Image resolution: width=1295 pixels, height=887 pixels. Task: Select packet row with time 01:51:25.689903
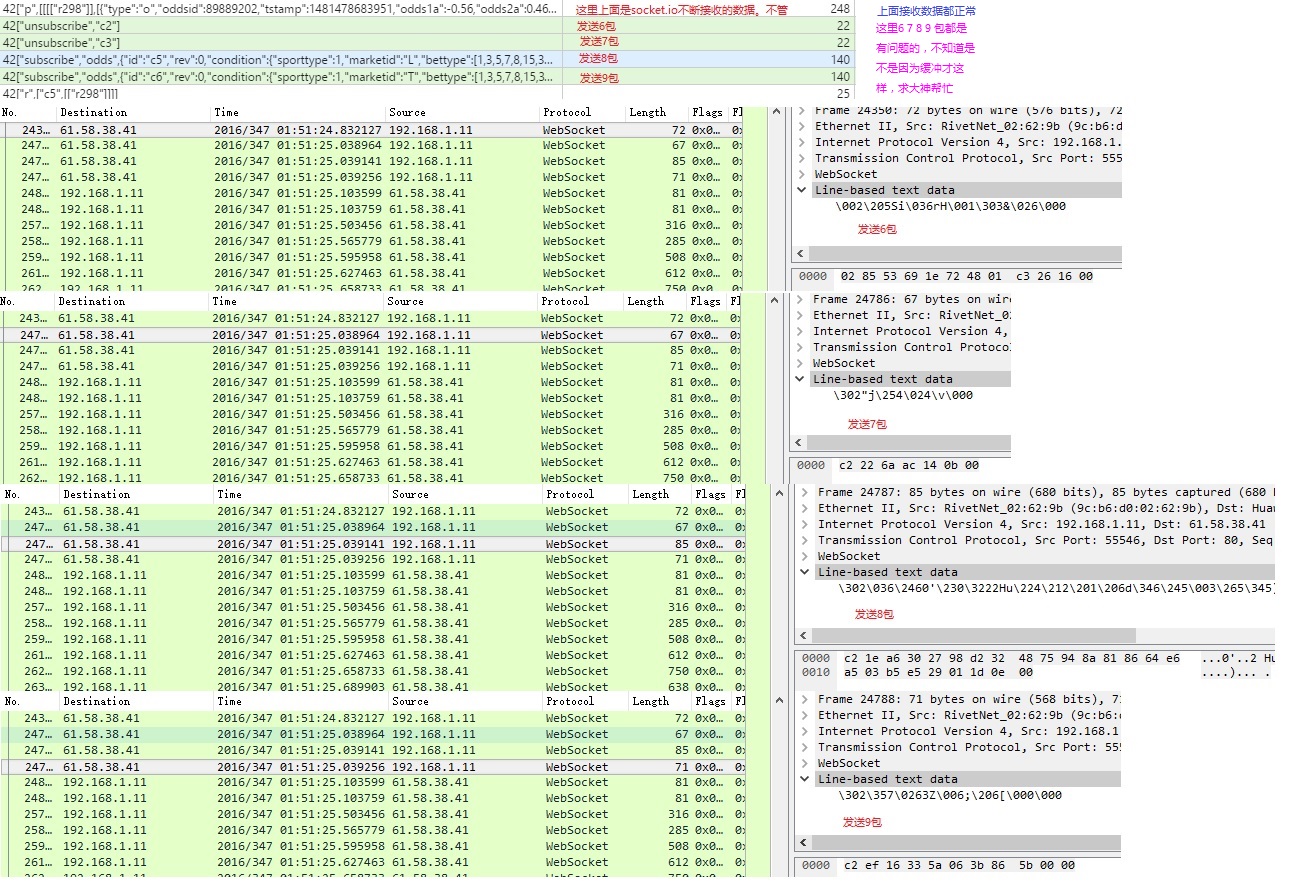(372, 687)
